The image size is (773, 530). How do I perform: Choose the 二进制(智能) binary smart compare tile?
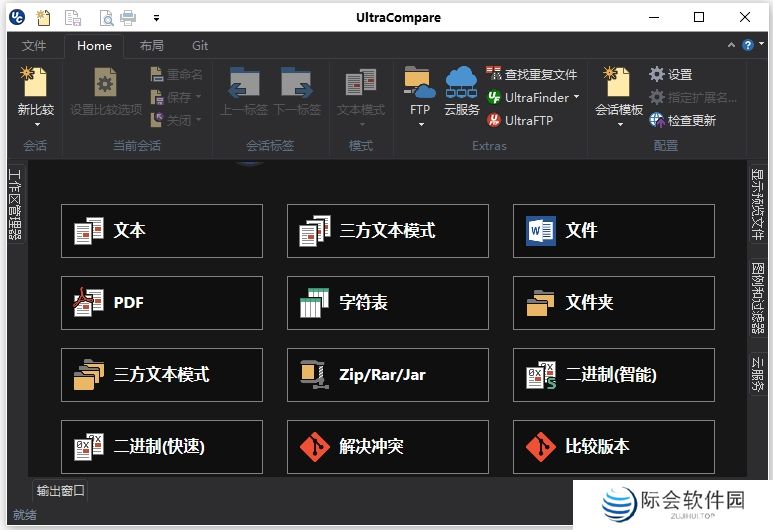click(x=614, y=375)
